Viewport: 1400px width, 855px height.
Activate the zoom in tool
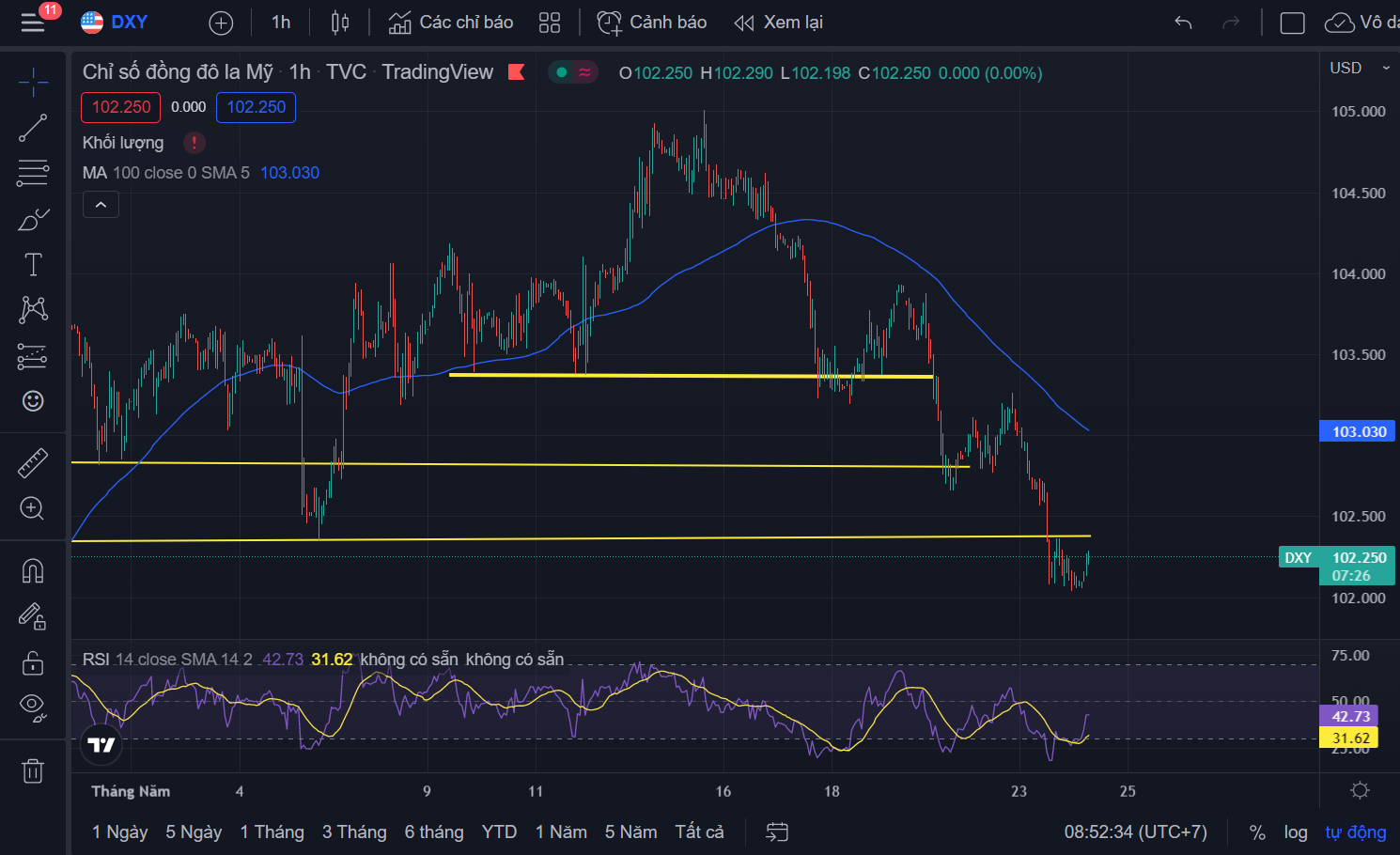point(33,508)
